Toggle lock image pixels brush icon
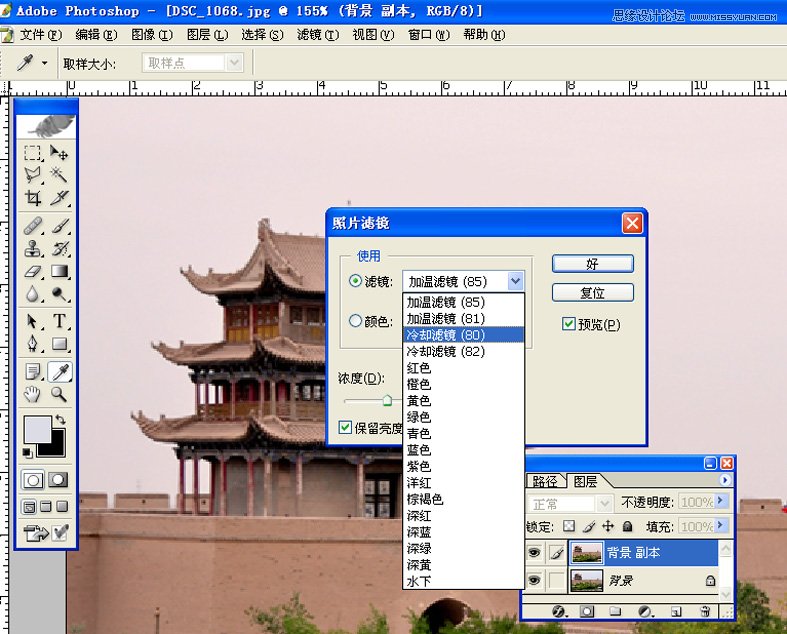 click(x=589, y=526)
